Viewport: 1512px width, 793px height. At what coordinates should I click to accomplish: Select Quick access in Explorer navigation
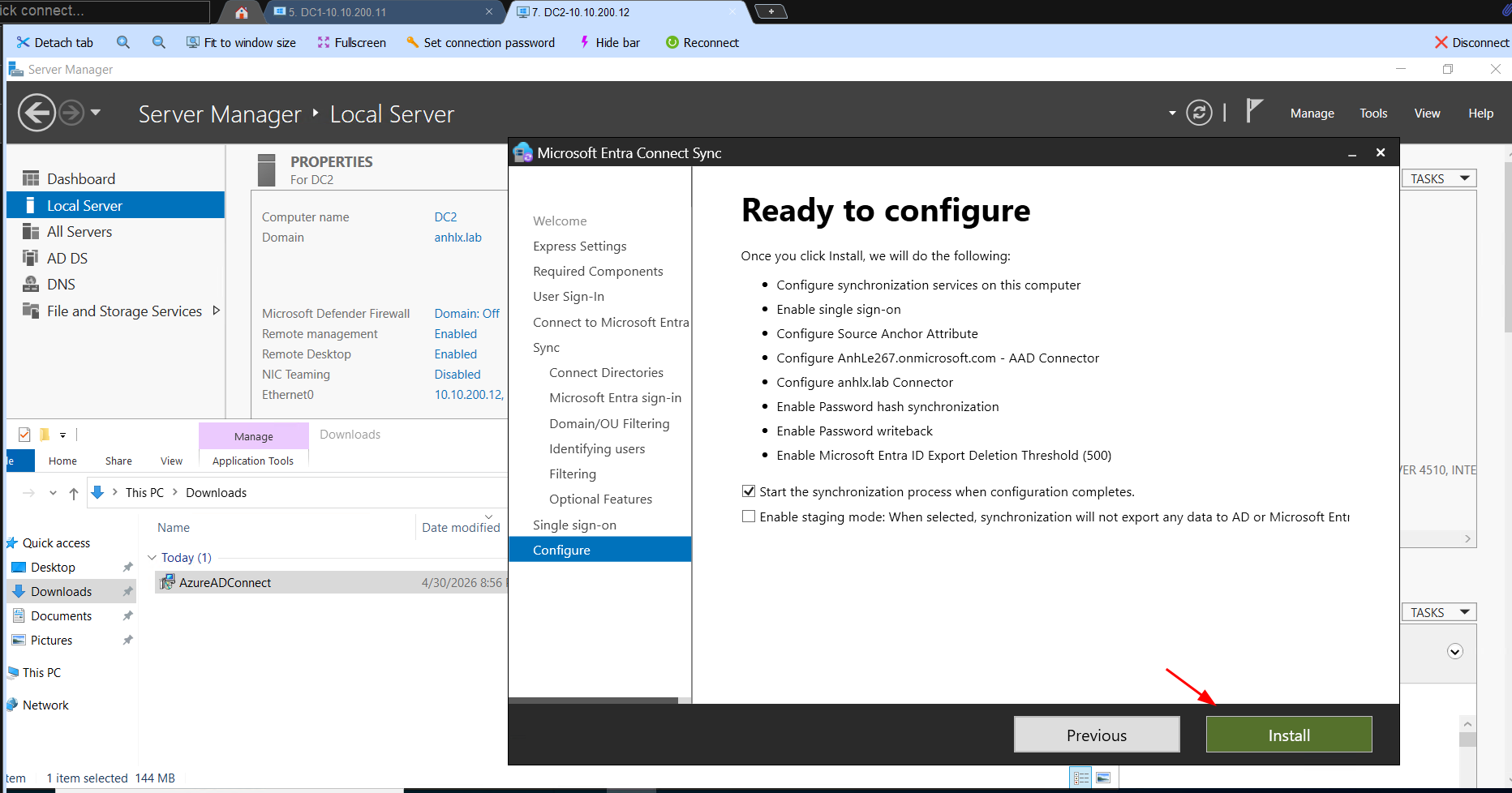coord(56,543)
